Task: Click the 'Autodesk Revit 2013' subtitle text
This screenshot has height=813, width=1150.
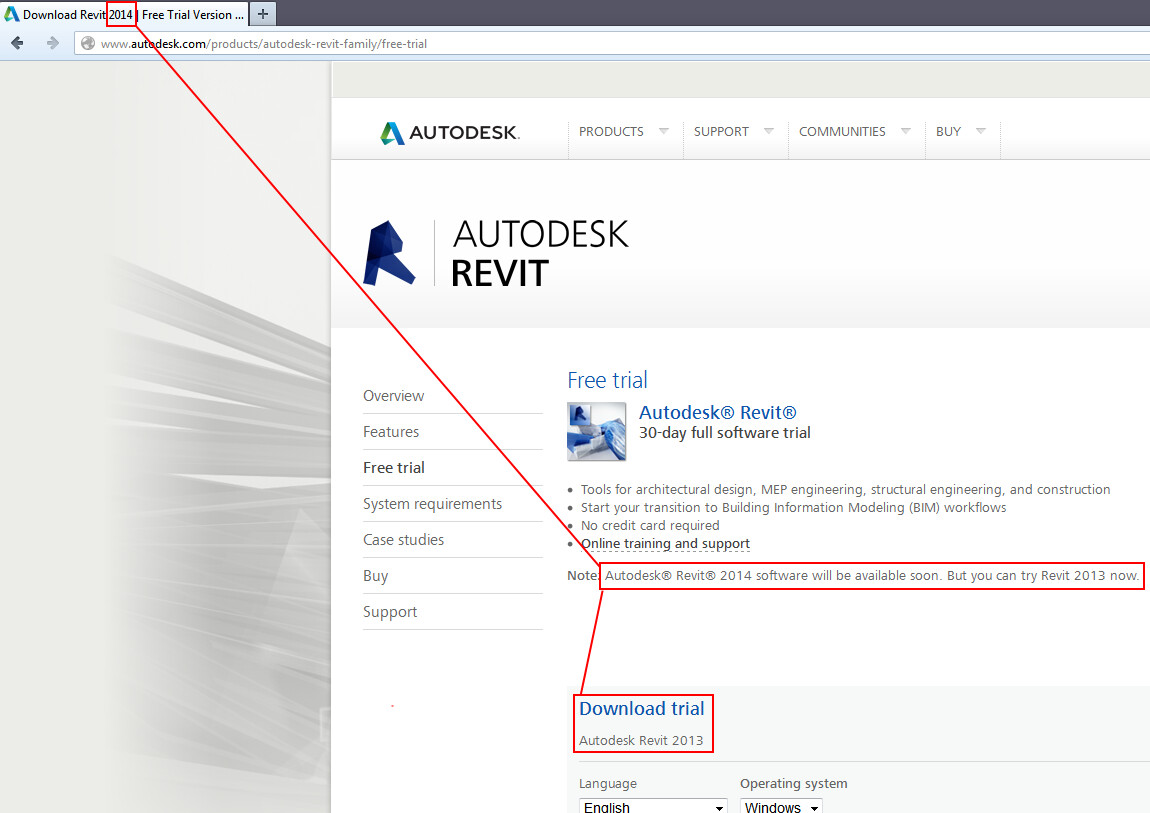Action: (641, 740)
